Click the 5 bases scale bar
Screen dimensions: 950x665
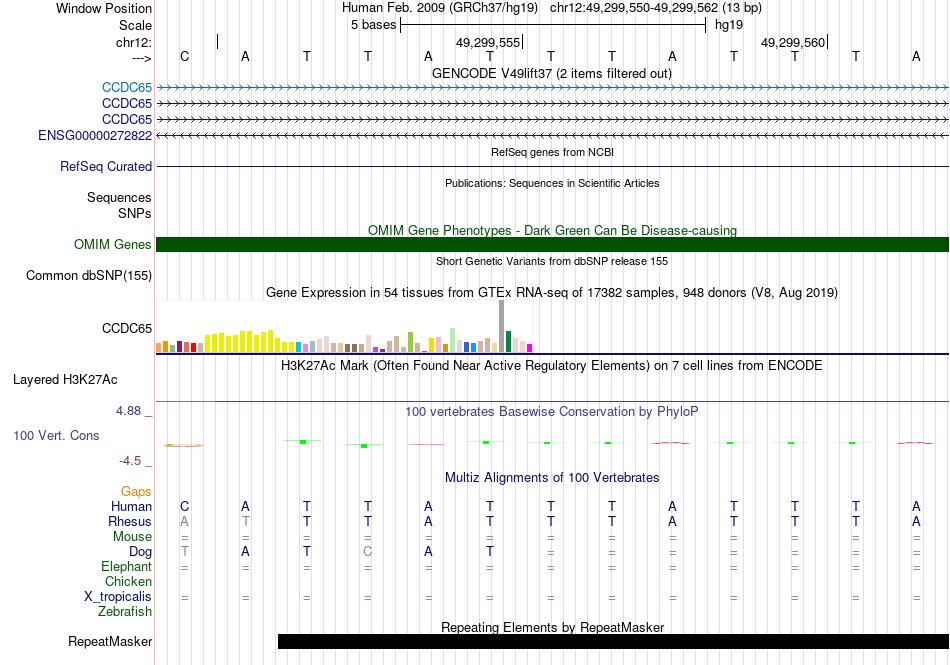[x=553, y=25]
